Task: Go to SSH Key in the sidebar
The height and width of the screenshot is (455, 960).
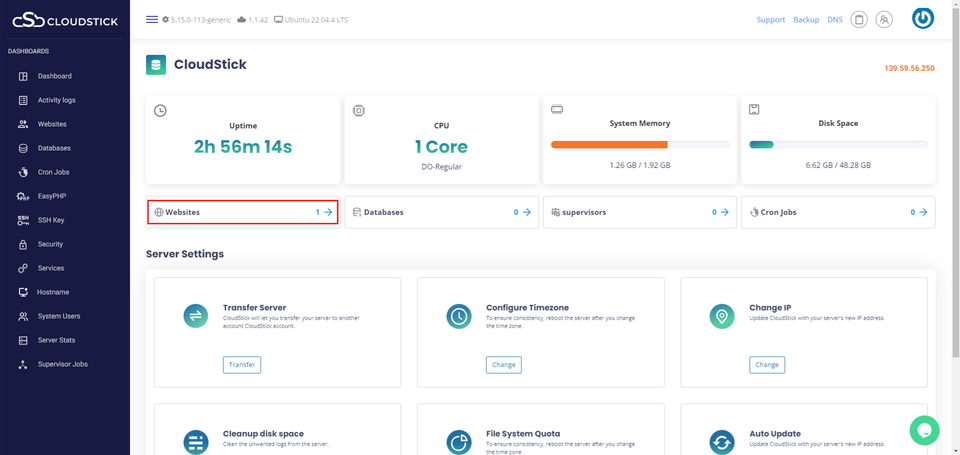Action: (x=51, y=220)
